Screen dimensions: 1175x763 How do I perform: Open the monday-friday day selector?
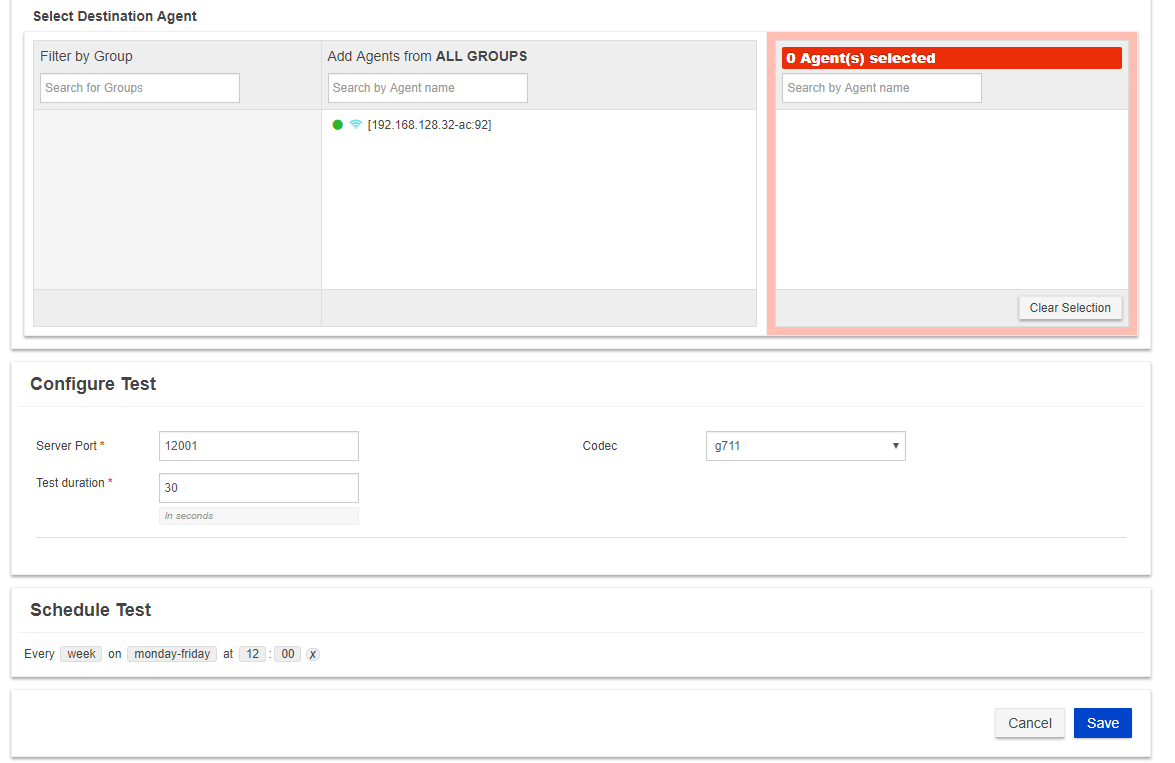172,654
